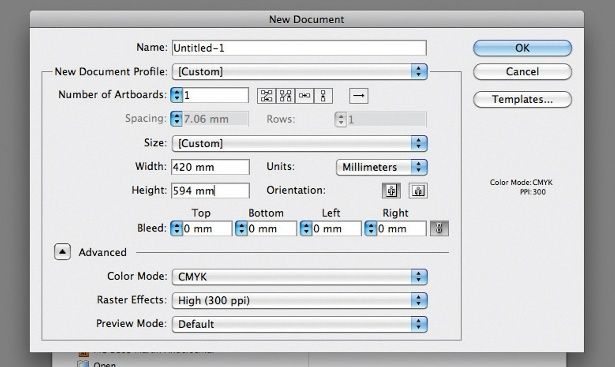Adjust the Right bleed stepper
Viewport: 615px width, 367px height.
tap(371, 228)
